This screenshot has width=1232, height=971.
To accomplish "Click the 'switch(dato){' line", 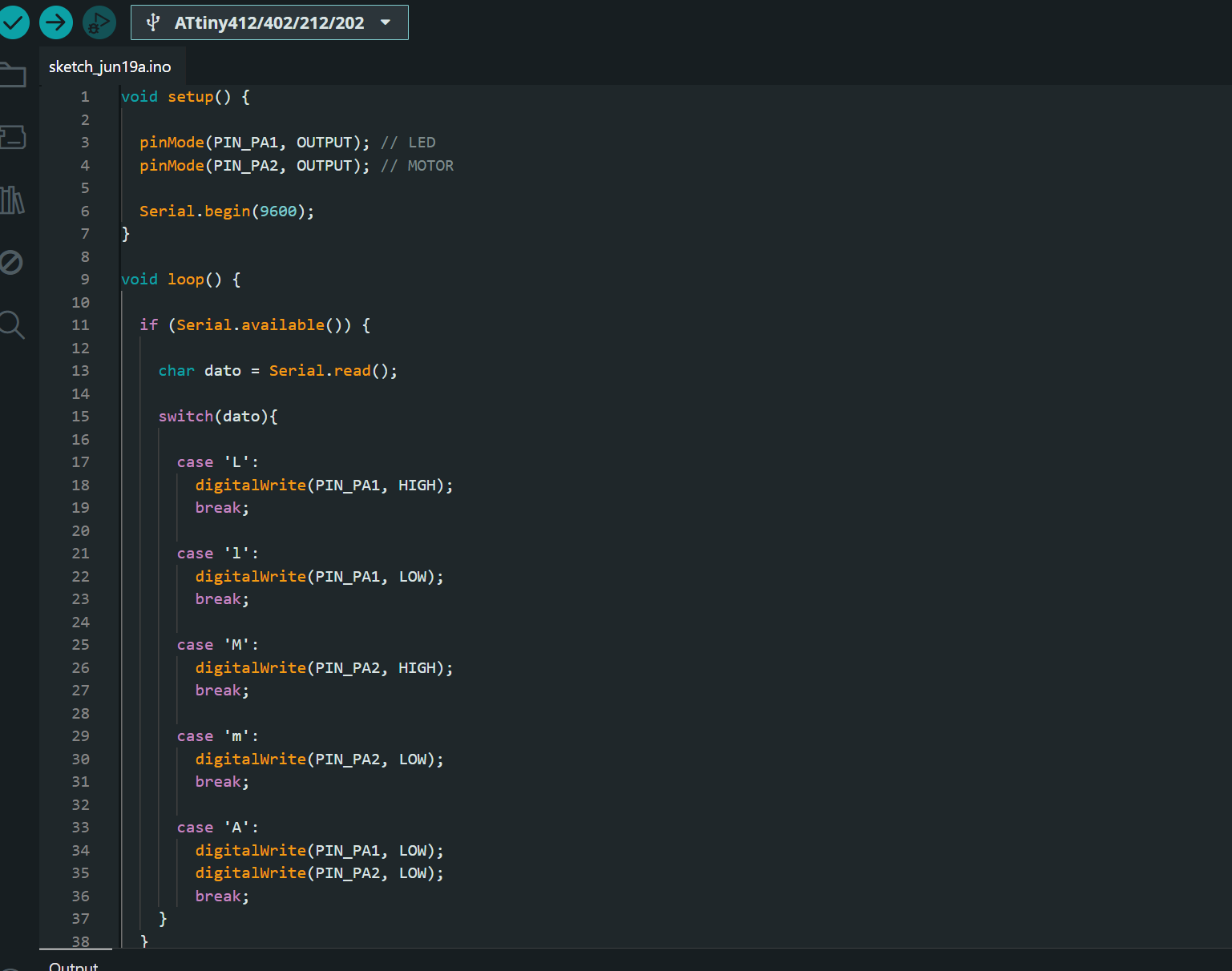I will [x=218, y=417].
